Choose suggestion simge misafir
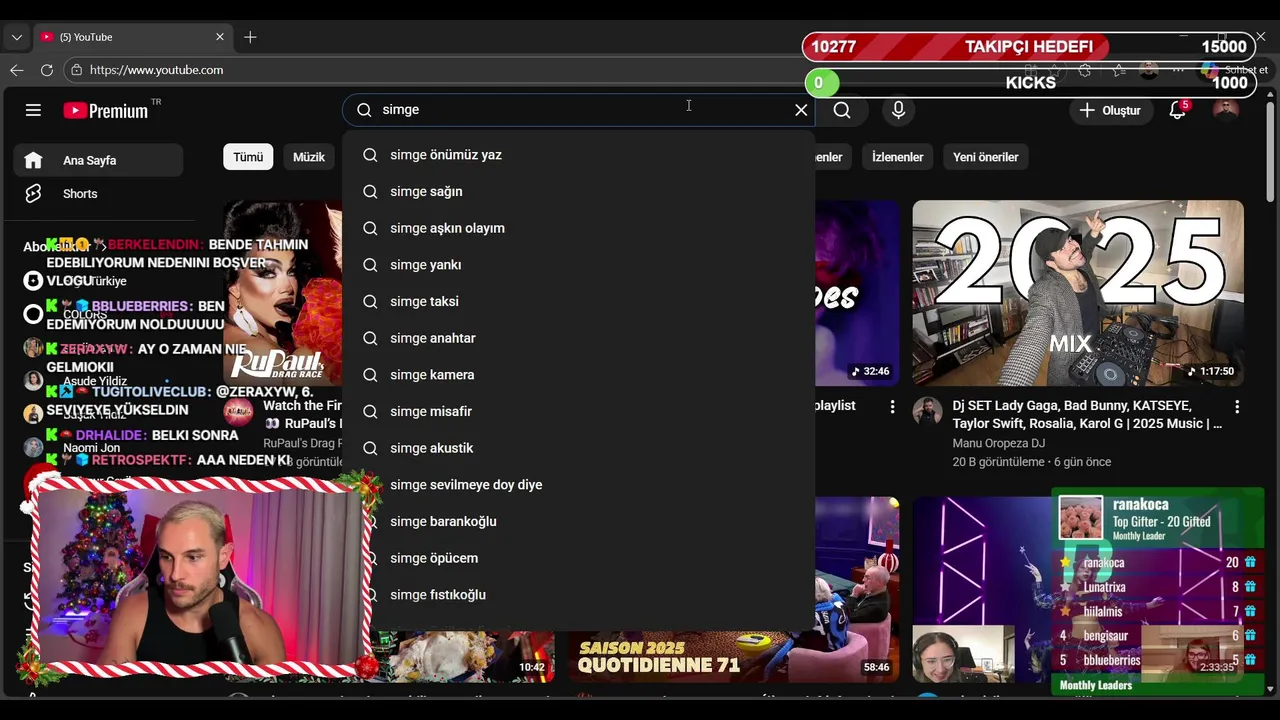 click(x=578, y=412)
